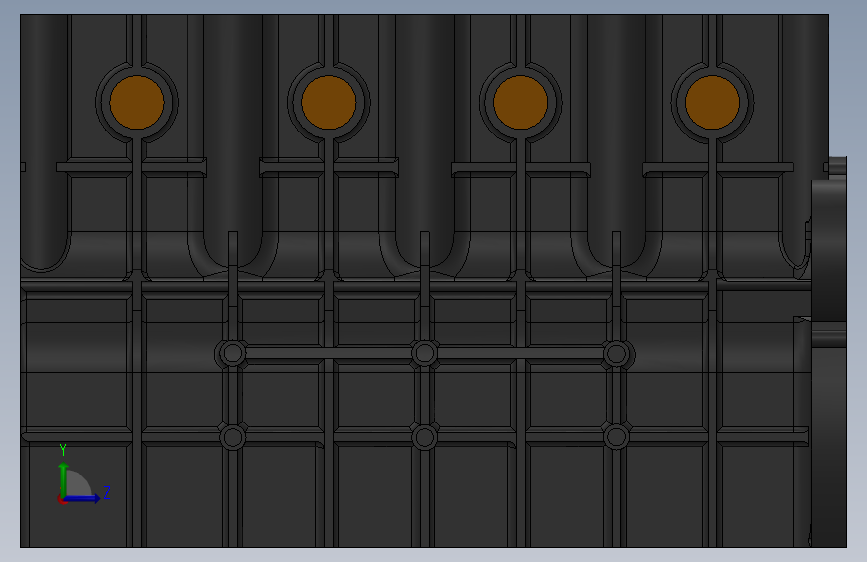867x562 pixels.
Task: Pick the middle bolt boss on the connecting horizontal rib
Action: point(424,353)
